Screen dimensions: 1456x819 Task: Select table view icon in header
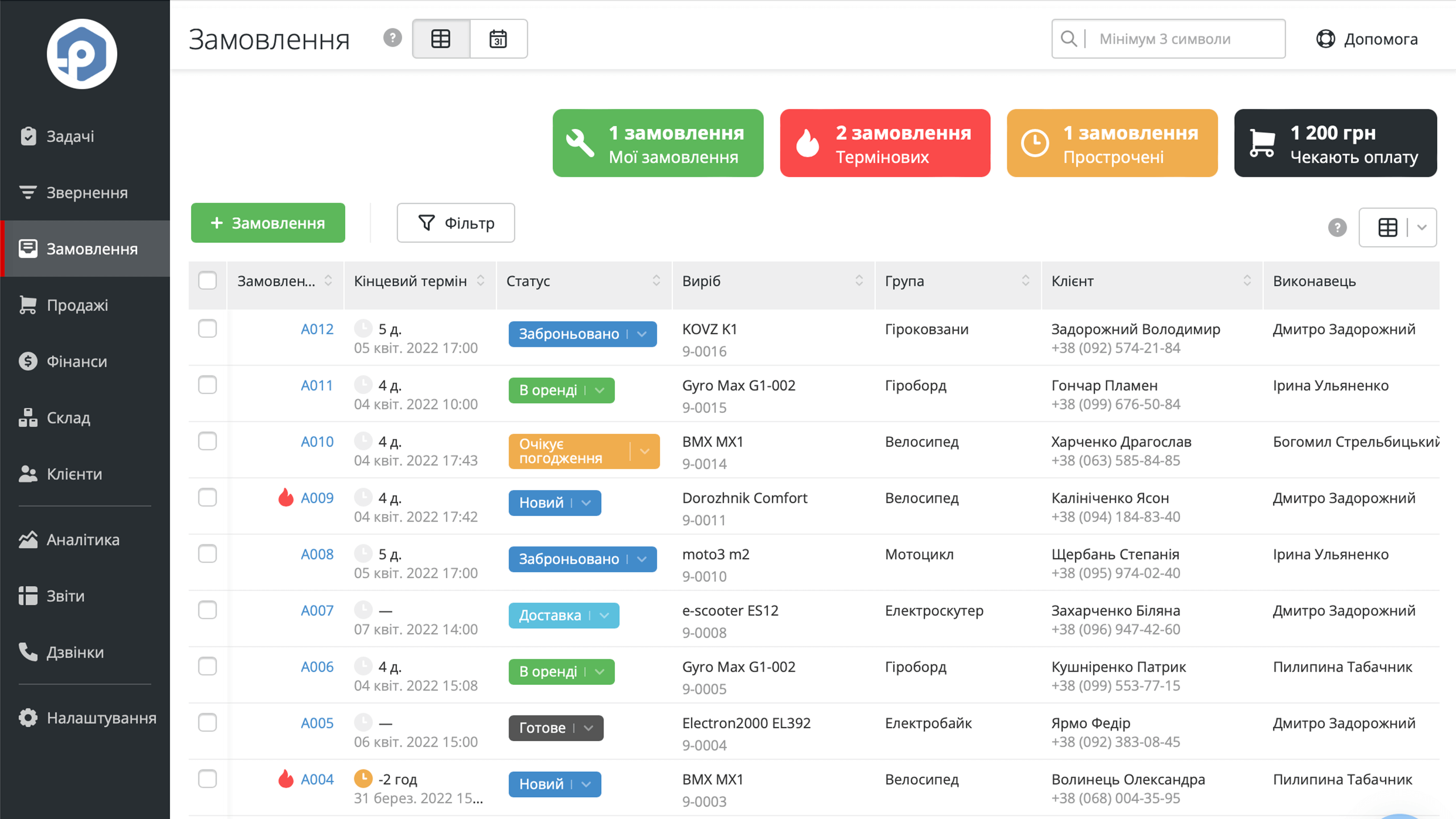[441, 39]
